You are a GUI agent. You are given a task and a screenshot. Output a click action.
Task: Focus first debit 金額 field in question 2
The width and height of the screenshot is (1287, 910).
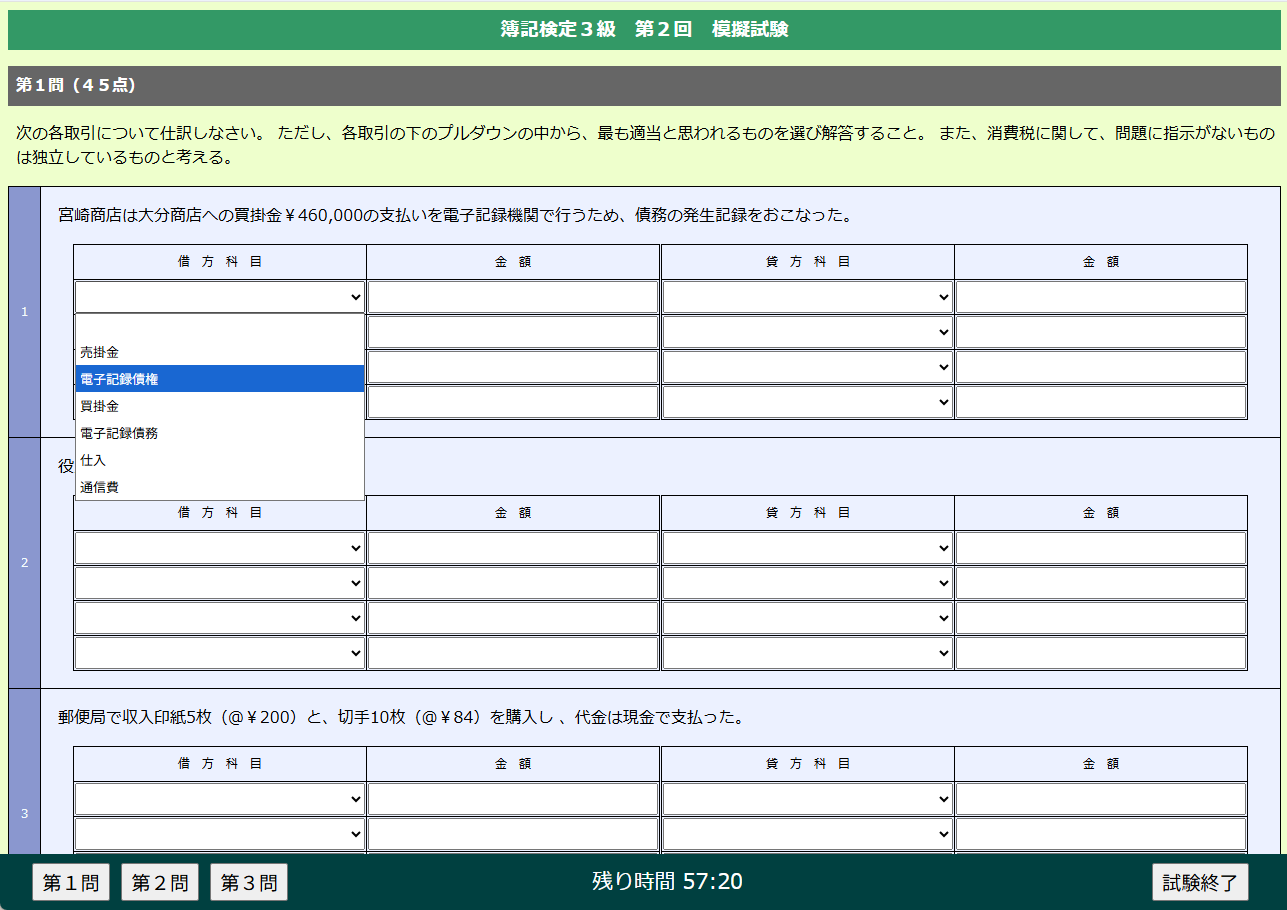tap(513, 548)
